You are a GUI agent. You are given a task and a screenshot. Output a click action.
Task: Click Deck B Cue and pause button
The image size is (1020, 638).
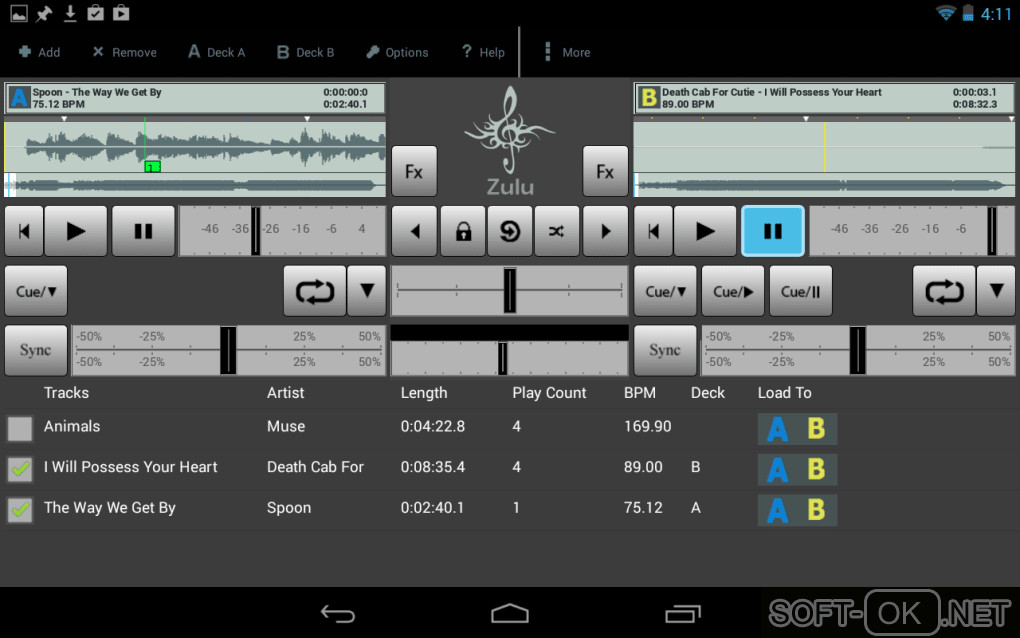pos(801,291)
